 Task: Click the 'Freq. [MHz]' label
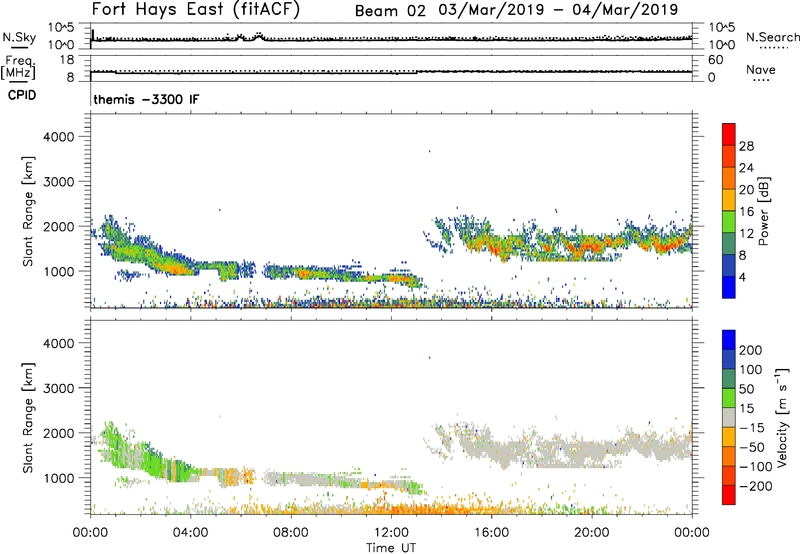(x=19, y=67)
